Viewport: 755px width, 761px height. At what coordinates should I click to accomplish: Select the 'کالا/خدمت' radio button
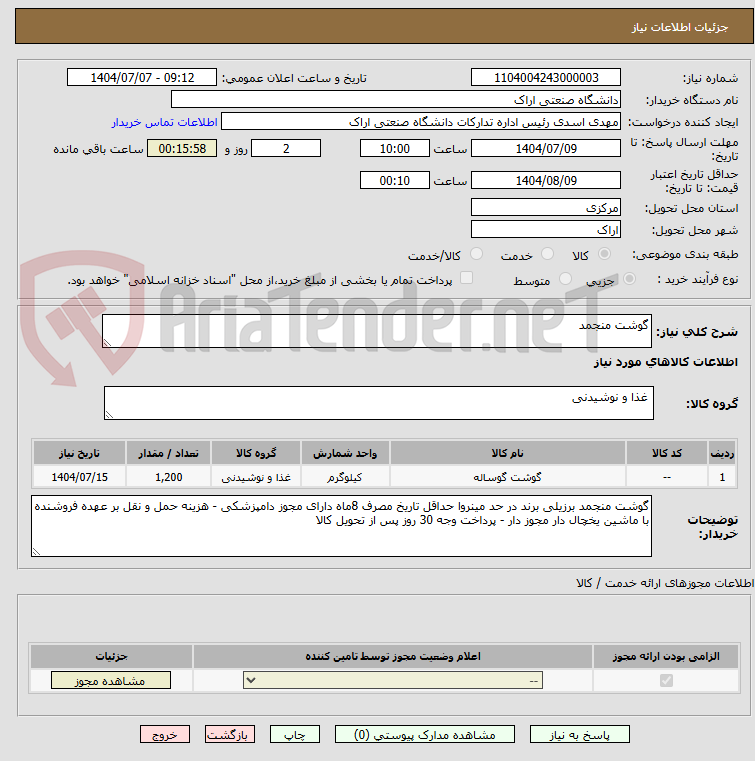[476, 253]
